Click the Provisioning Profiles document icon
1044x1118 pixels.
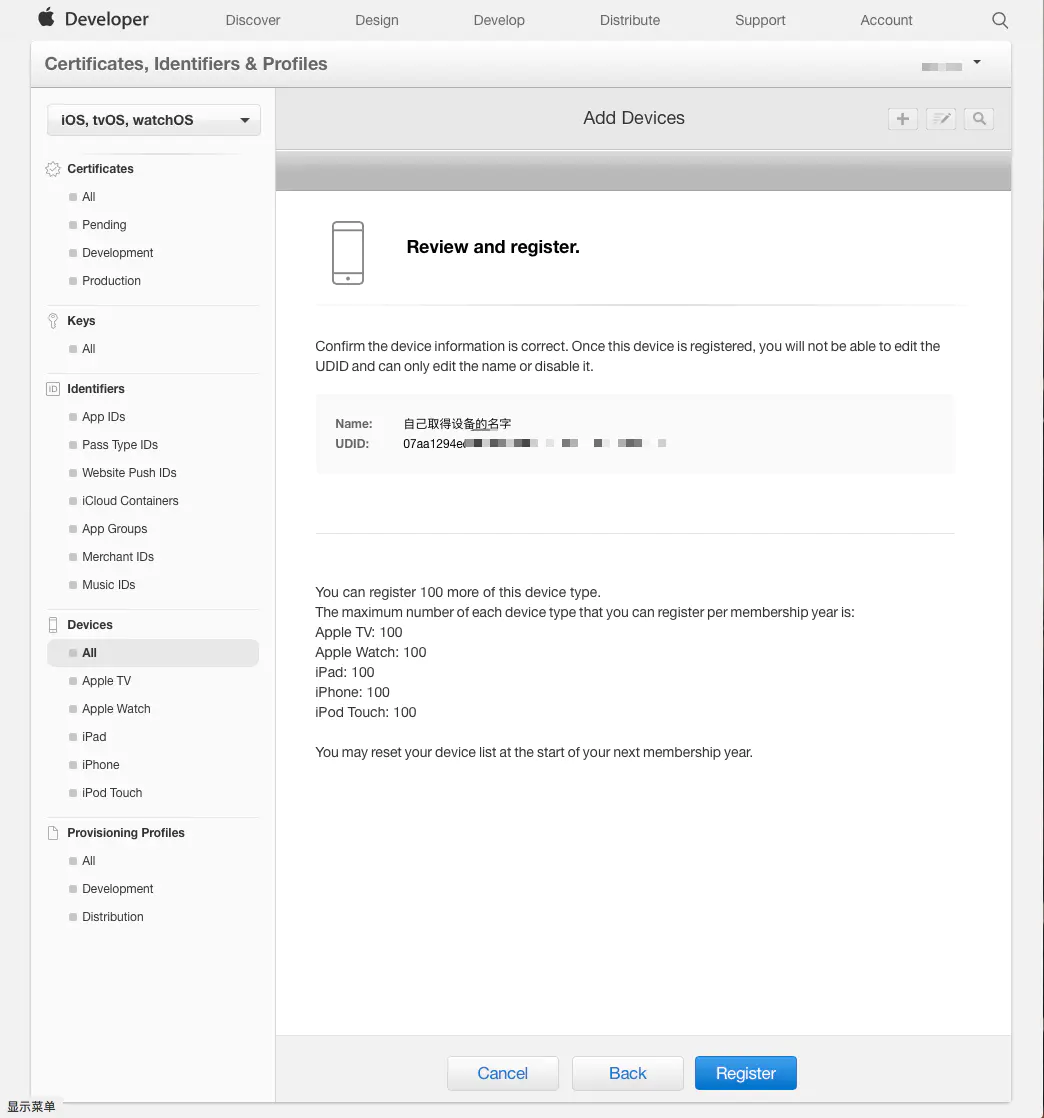[x=53, y=833]
